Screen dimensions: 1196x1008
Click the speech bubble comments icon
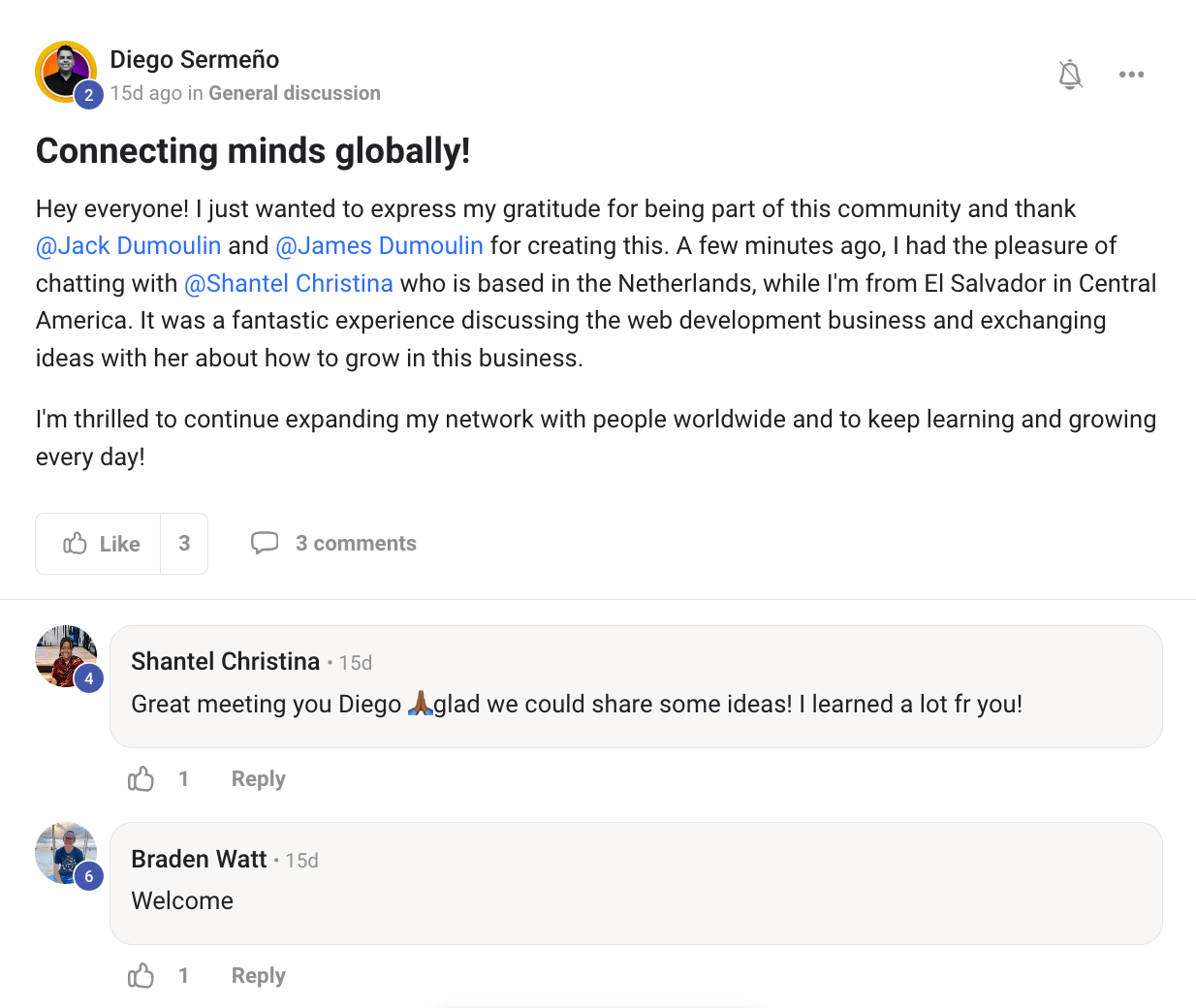pos(265,543)
